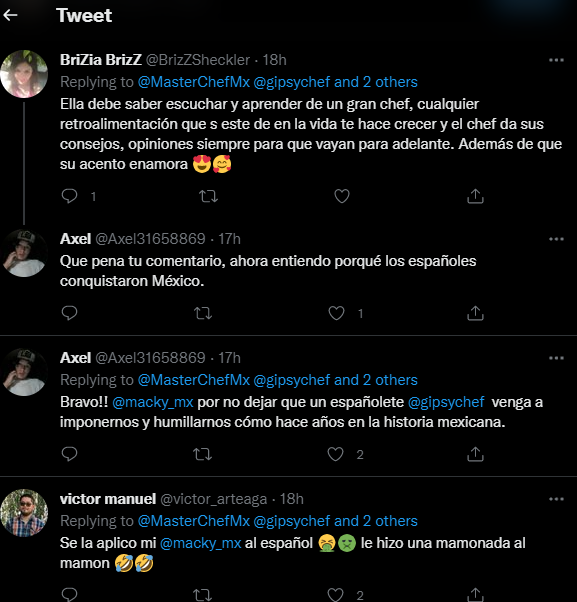Open @macky_mx mention in Axel's Bravo tweet

tap(153, 402)
